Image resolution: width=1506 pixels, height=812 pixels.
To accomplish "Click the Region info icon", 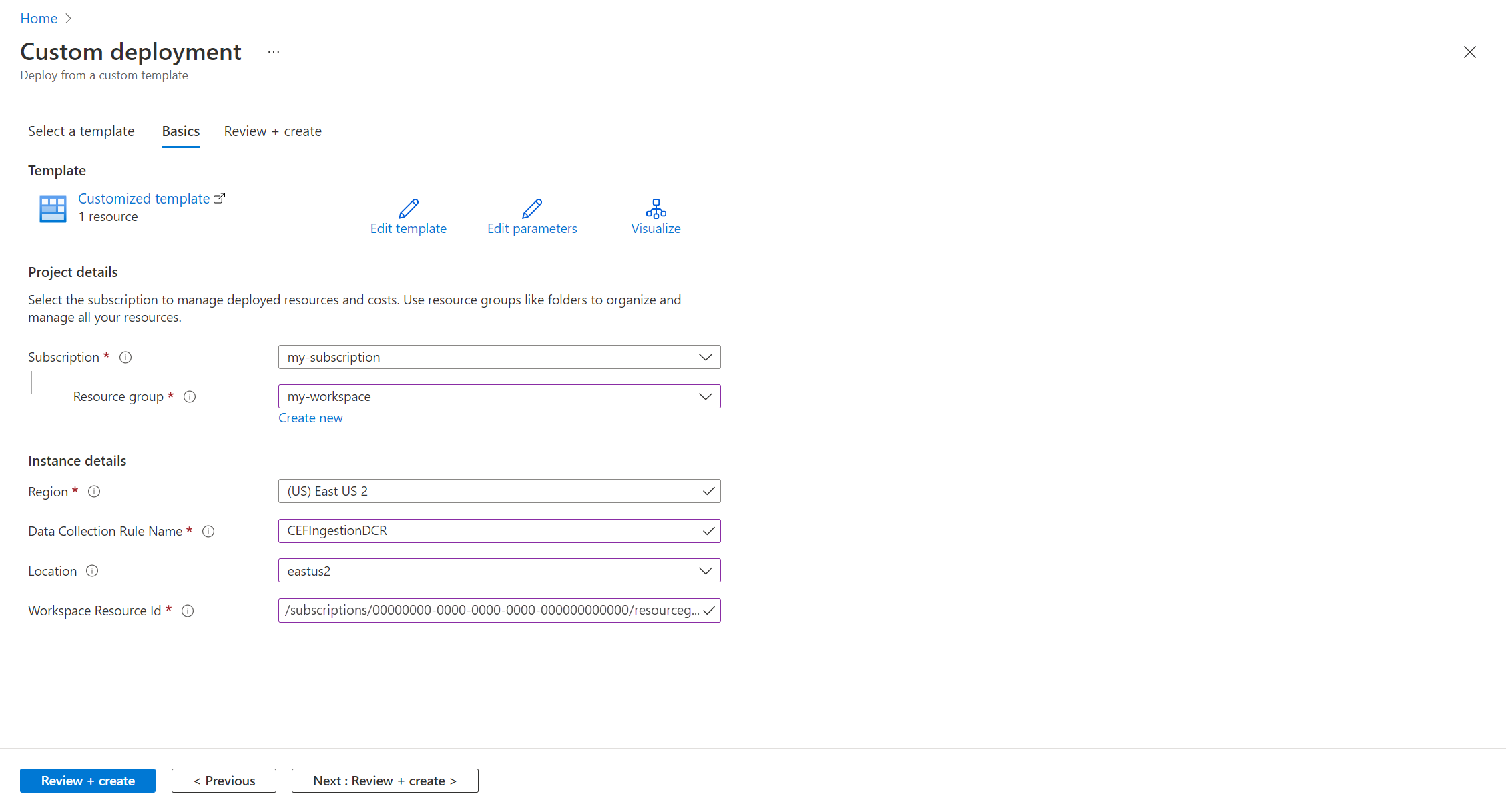I will pyautogui.click(x=94, y=492).
